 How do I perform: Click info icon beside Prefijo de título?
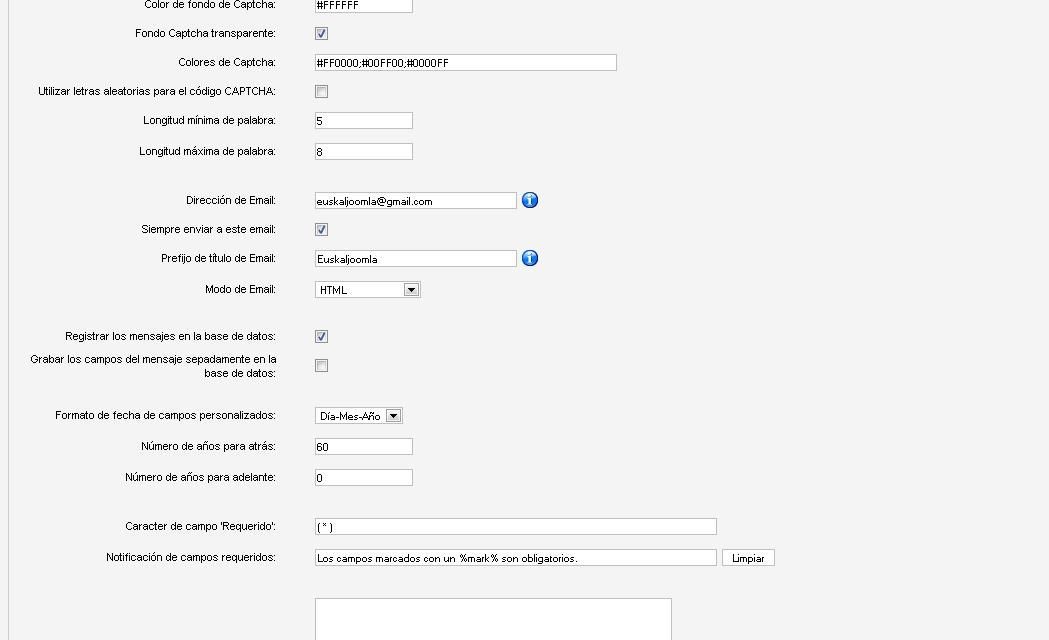click(530, 258)
